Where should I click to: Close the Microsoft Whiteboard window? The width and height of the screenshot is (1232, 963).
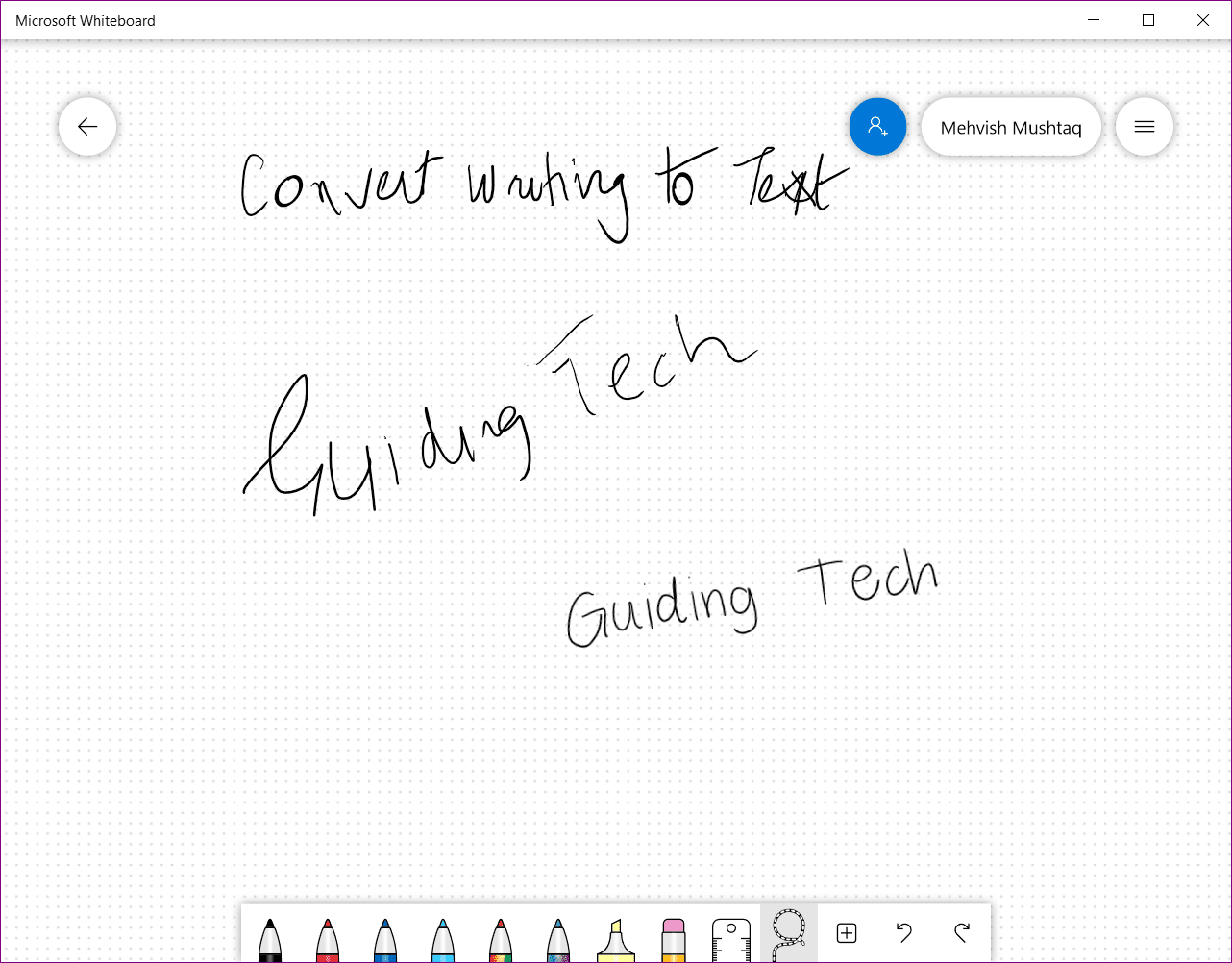coord(1203,20)
